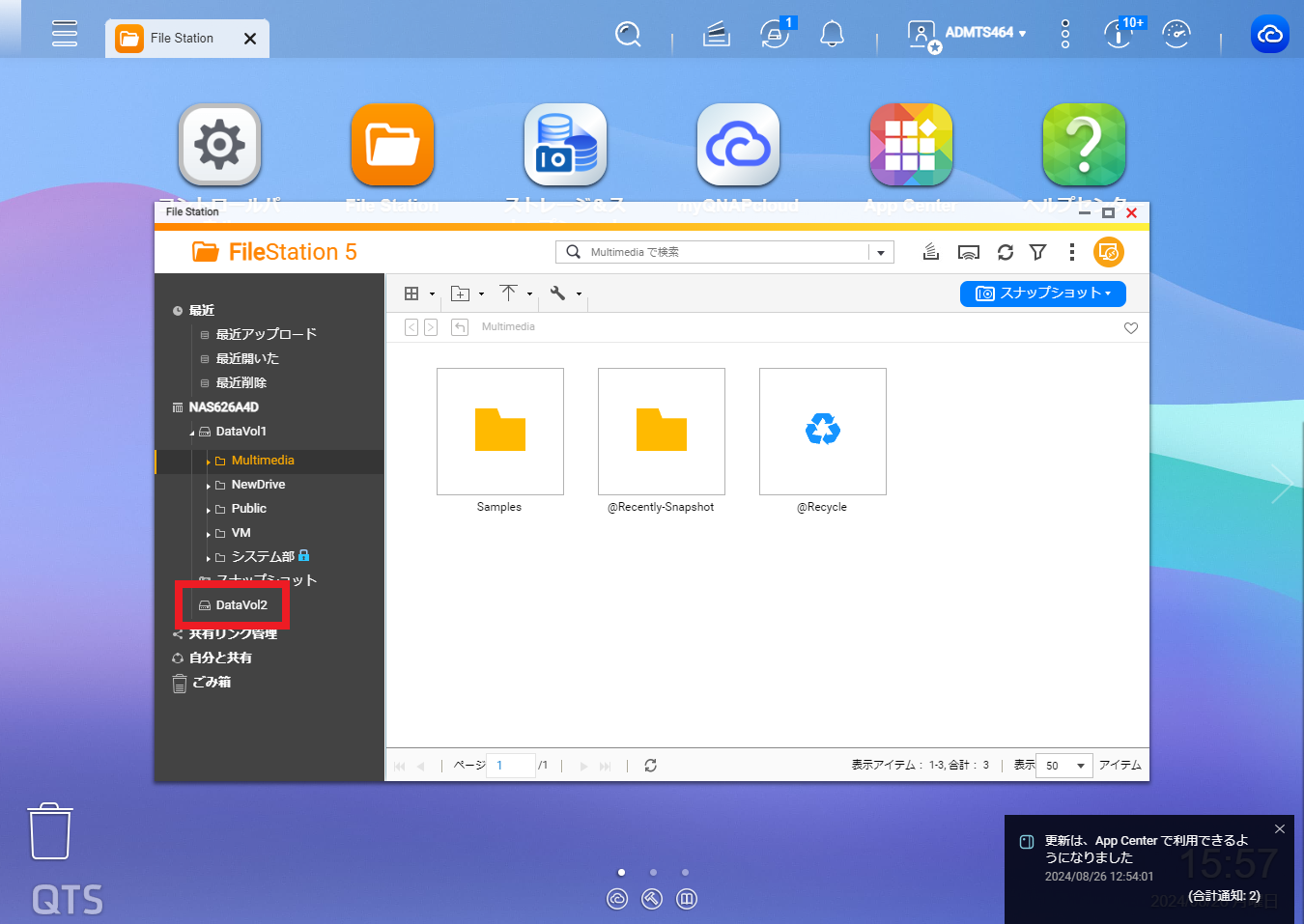Open the upload dropdown button
This screenshot has height=924, width=1304.
(x=516, y=293)
